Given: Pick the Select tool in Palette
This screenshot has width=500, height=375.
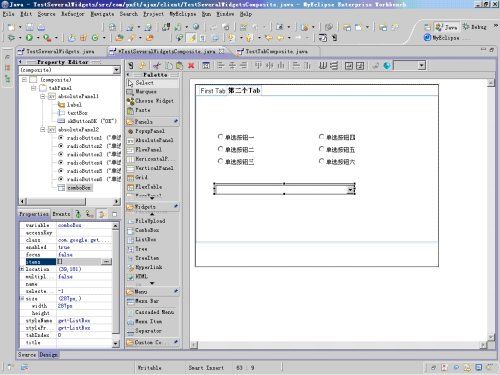Looking at the screenshot, I should [x=153, y=83].
